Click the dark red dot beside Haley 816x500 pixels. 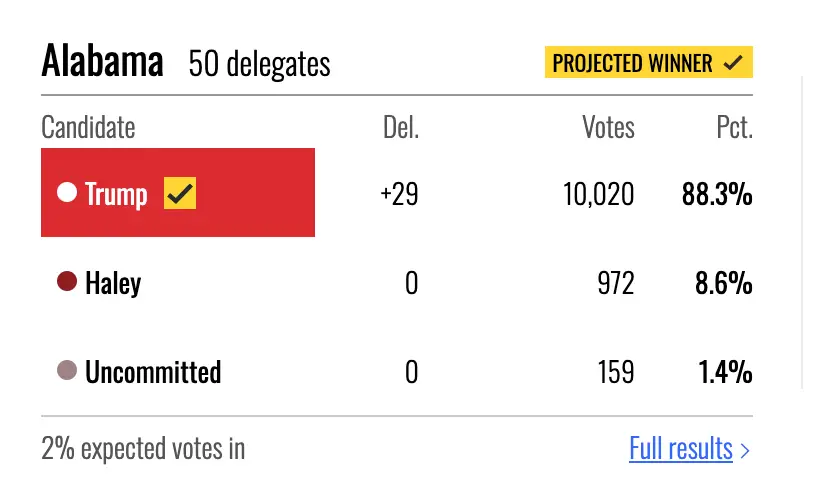tap(67, 281)
